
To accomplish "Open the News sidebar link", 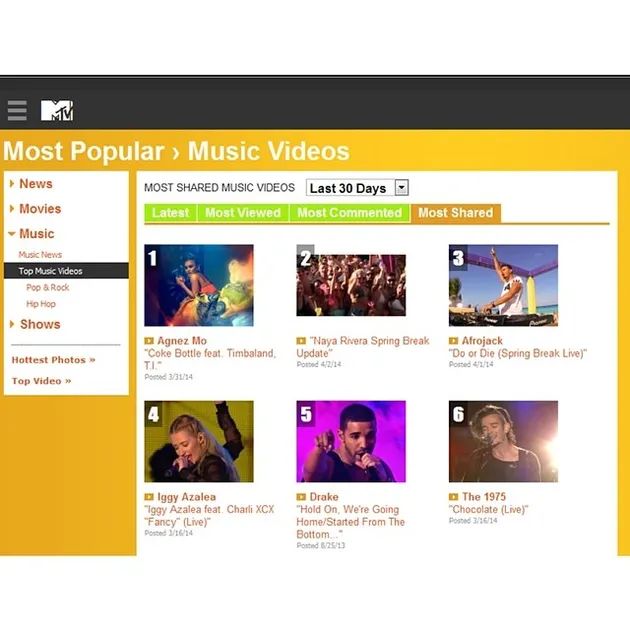I will tap(36, 184).
